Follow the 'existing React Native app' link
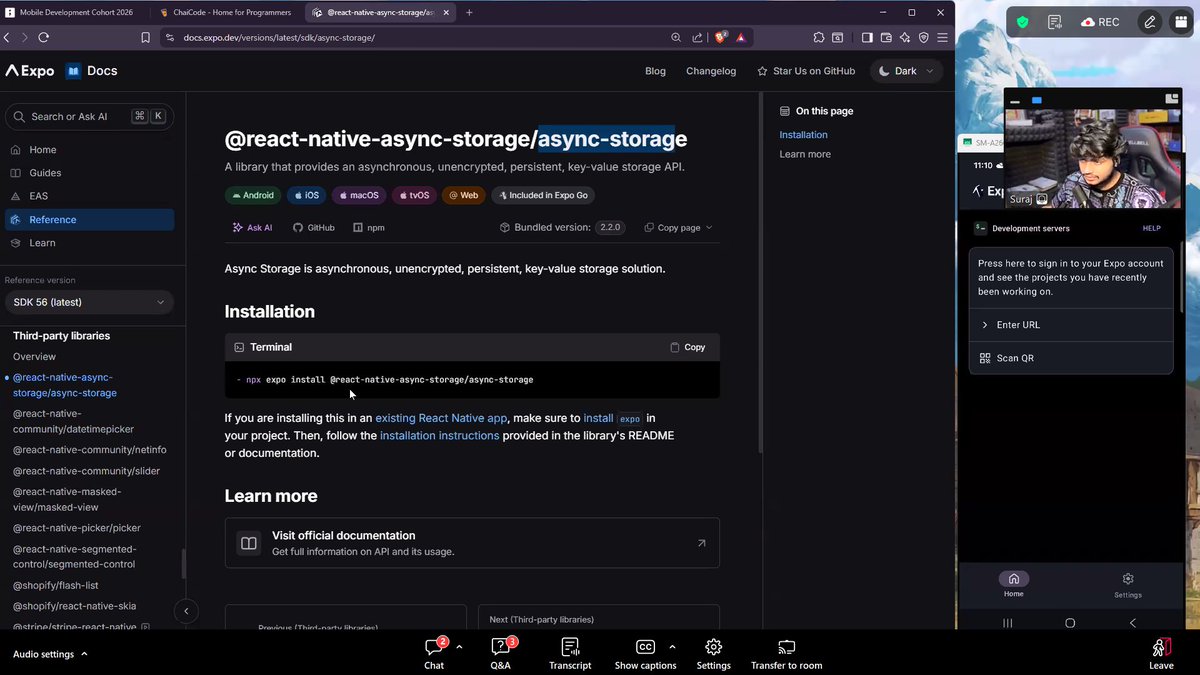Viewport: 1200px width, 675px height. [x=441, y=418]
